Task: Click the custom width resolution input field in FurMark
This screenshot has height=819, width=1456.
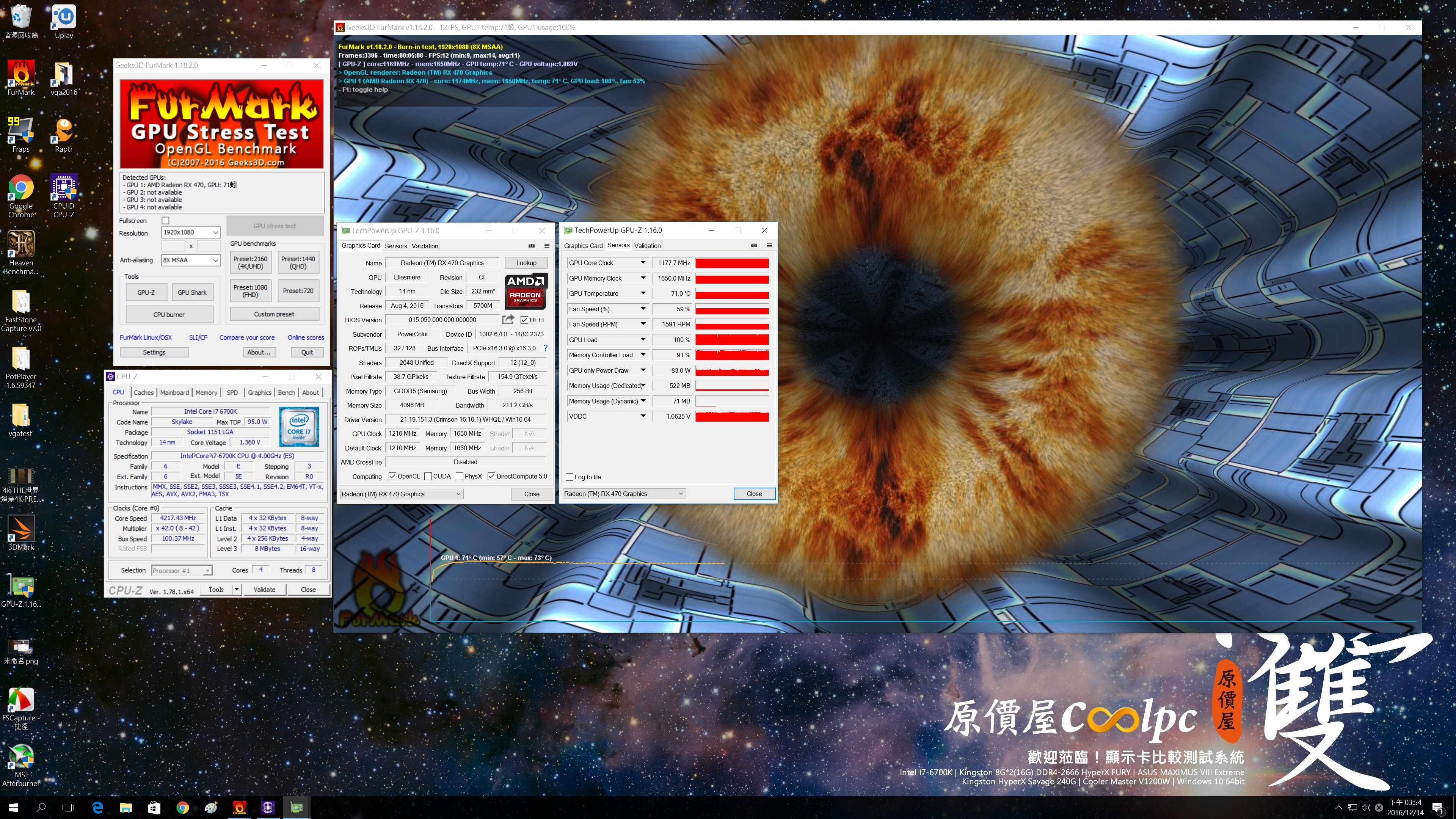Action: [x=173, y=246]
